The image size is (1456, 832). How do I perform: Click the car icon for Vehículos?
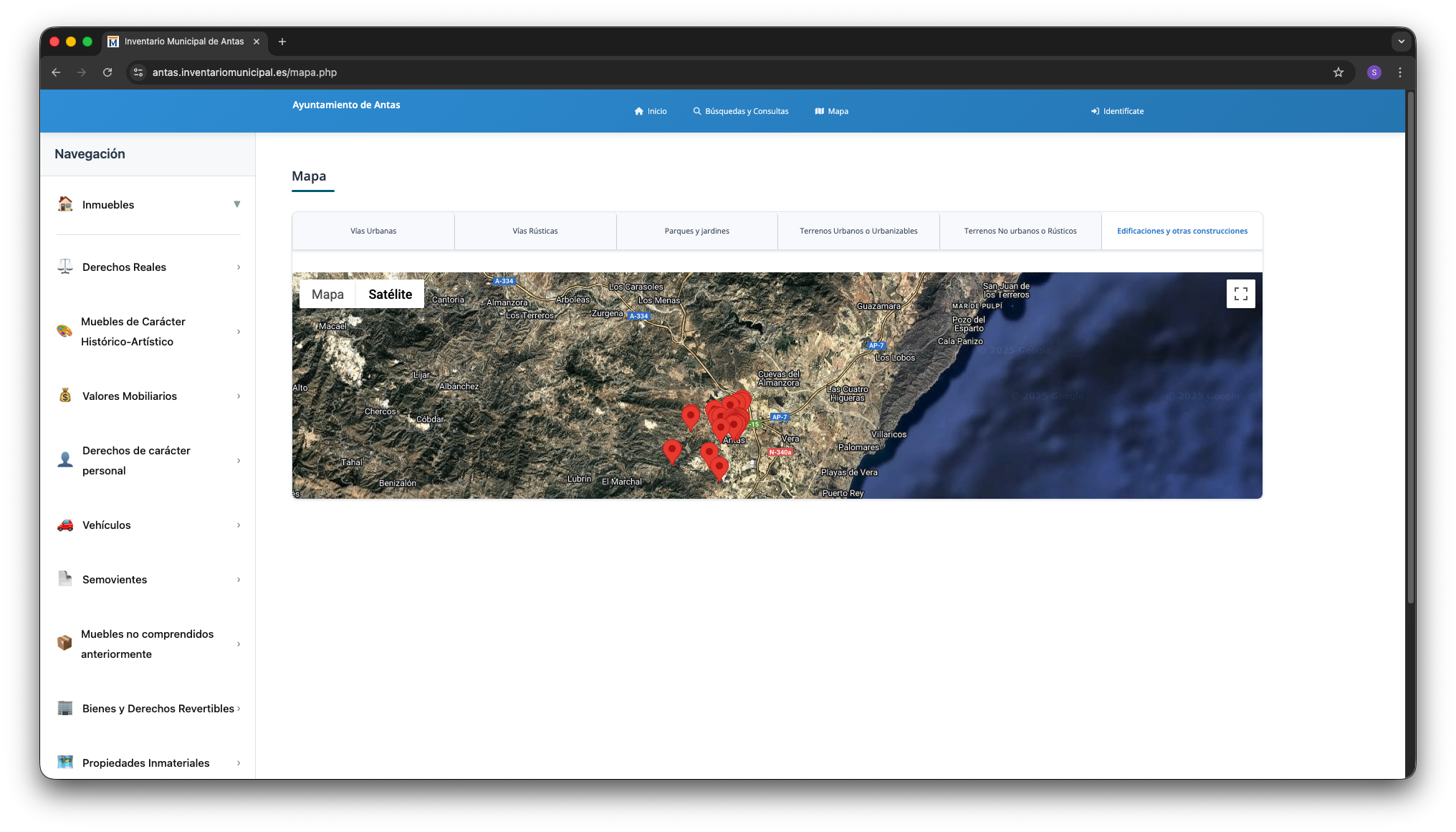click(x=64, y=525)
